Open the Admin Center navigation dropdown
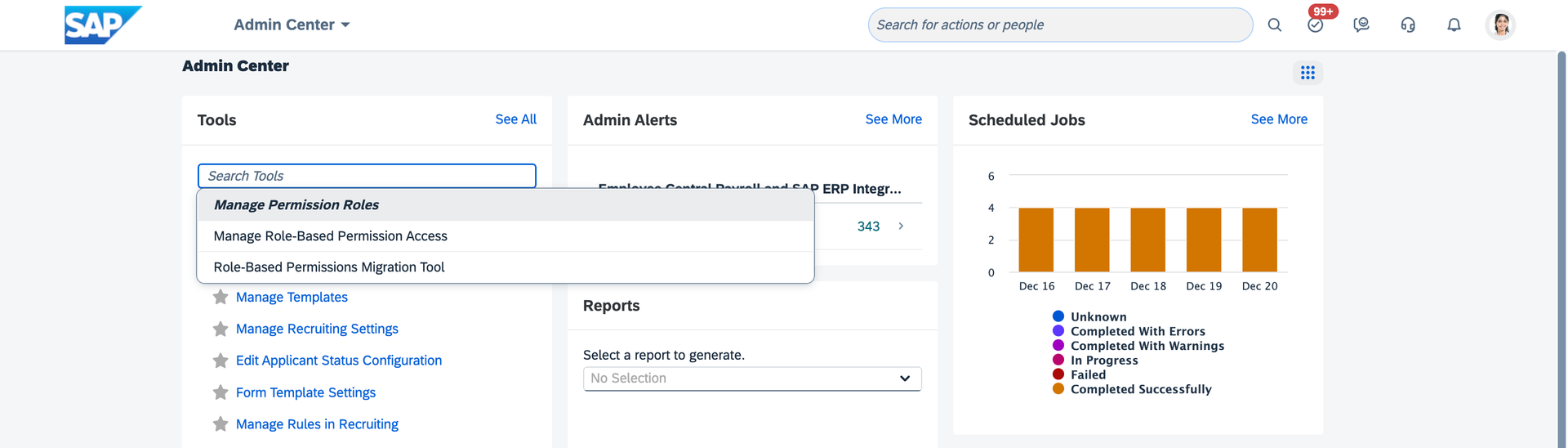Screen dimensions: 1568x448 [292, 25]
